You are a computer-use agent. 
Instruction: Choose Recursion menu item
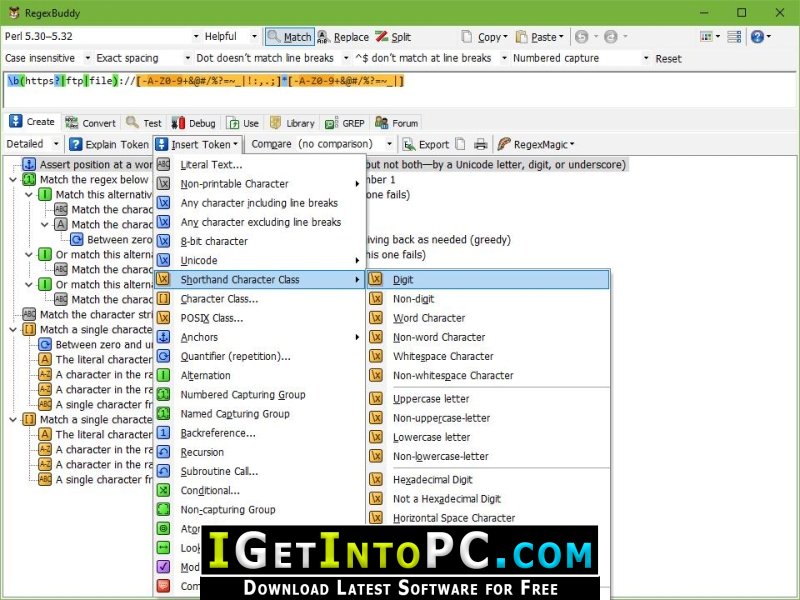pos(260,452)
